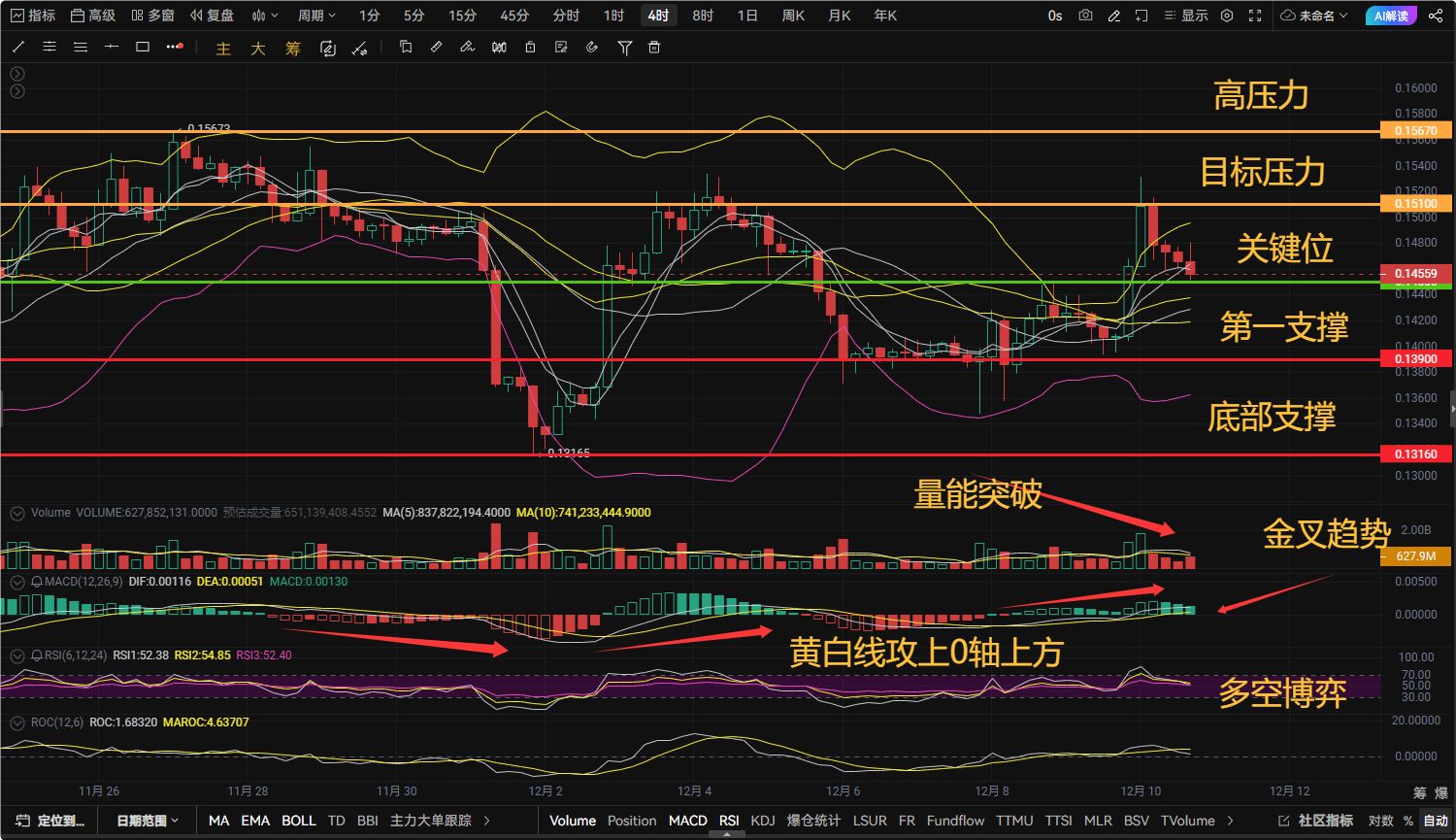Switch to the 1时 timeframe
The height and width of the screenshot is (840, 1456).
click(x=613, y=16)
